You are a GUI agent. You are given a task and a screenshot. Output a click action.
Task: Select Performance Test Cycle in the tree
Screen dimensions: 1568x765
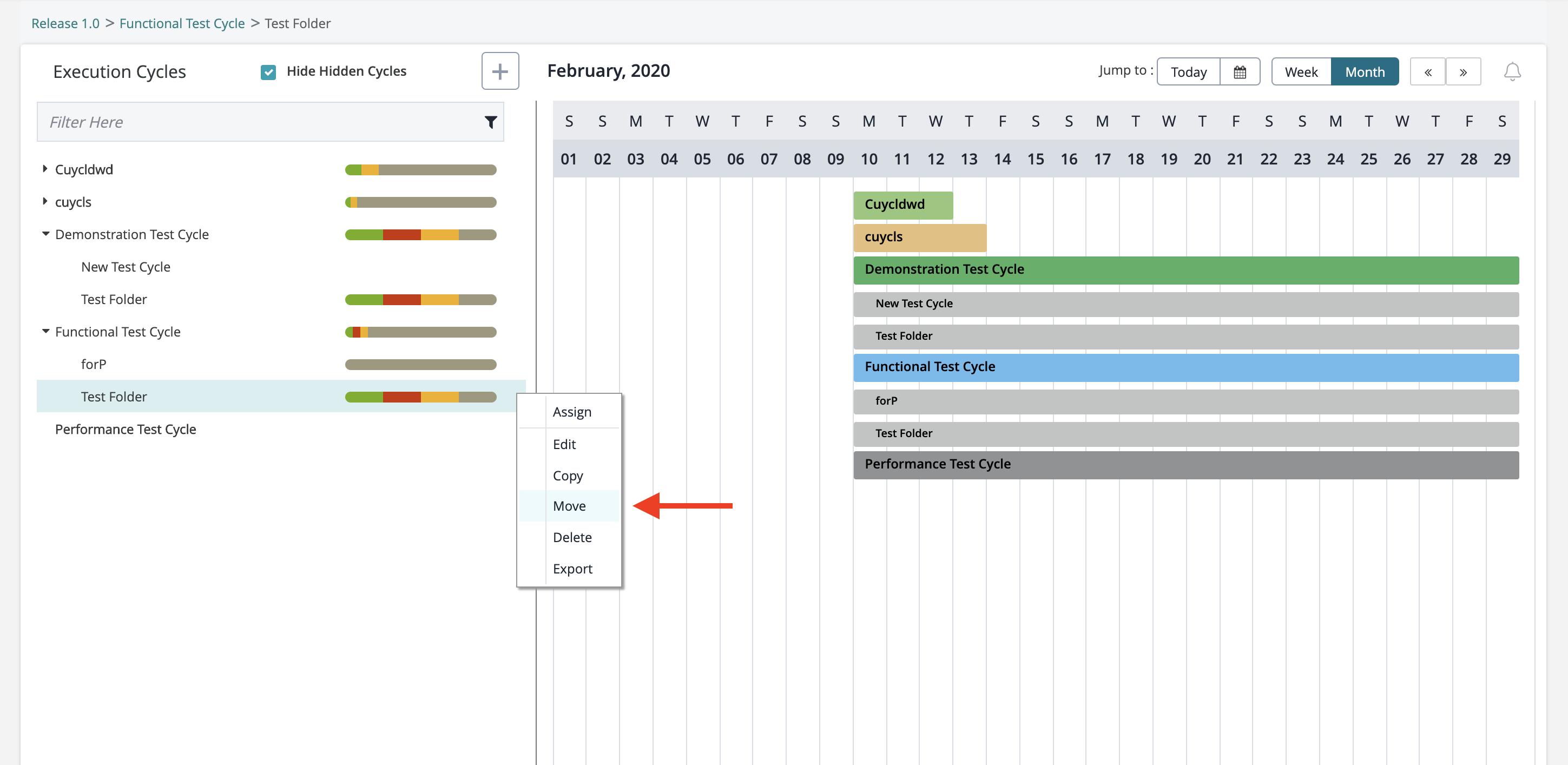[x=126, y=429]
